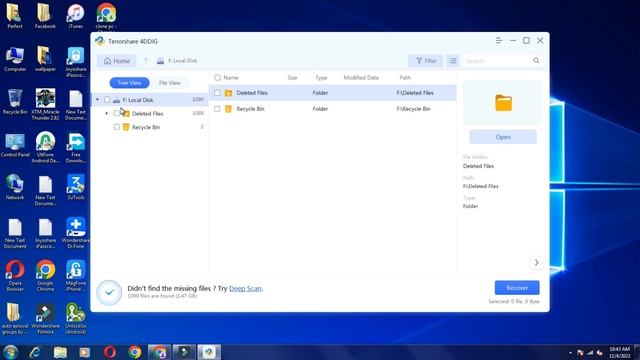Sort list by Name column
640x360 pixels.
click(231, 78)
